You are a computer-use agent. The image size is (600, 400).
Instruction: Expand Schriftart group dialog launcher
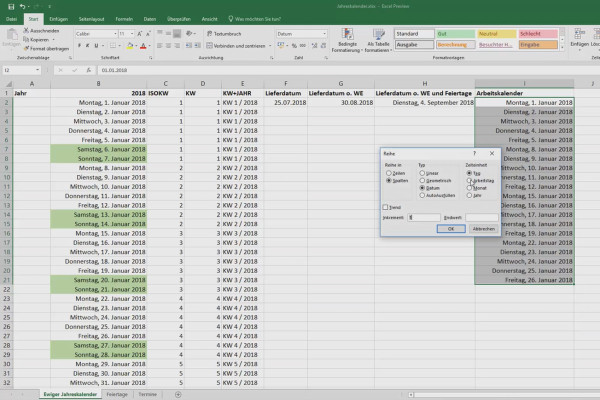tap(150, 58)
